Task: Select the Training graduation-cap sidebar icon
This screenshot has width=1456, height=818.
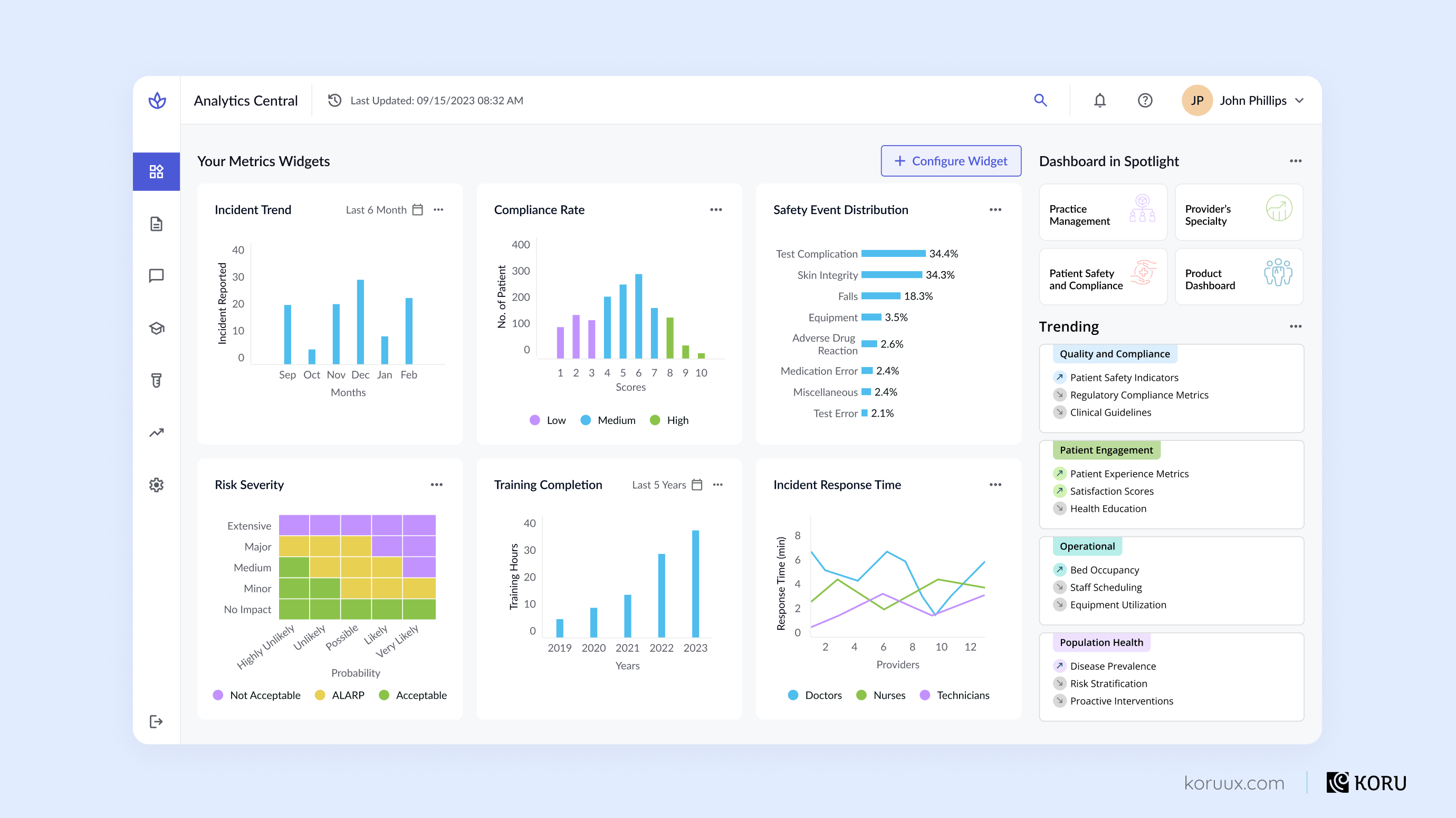Action: 156,328
